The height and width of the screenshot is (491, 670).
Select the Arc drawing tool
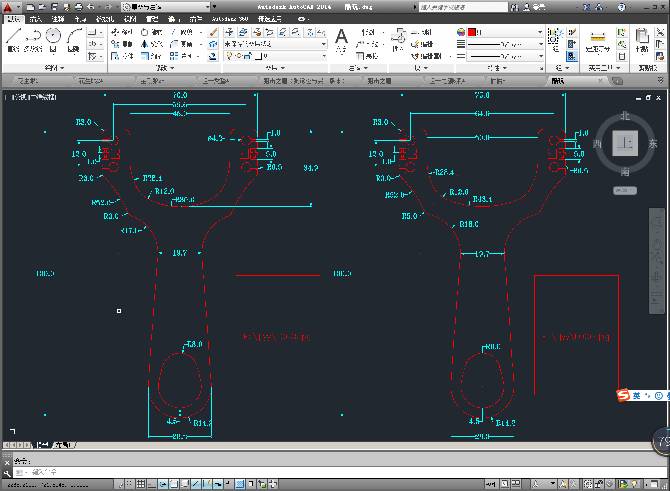pos(74,39)
